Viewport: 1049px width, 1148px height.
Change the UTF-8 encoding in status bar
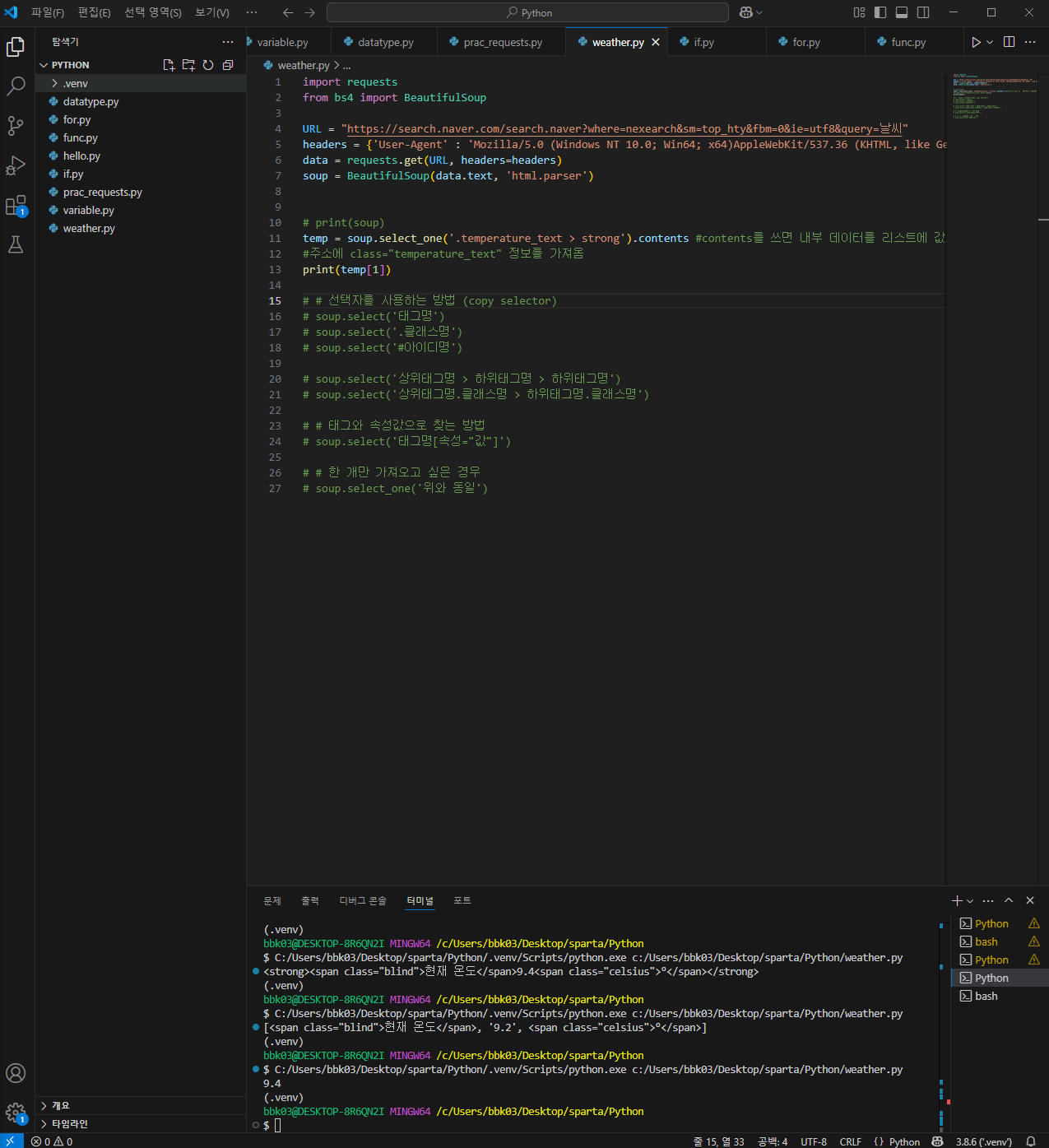click(813, 1141)
